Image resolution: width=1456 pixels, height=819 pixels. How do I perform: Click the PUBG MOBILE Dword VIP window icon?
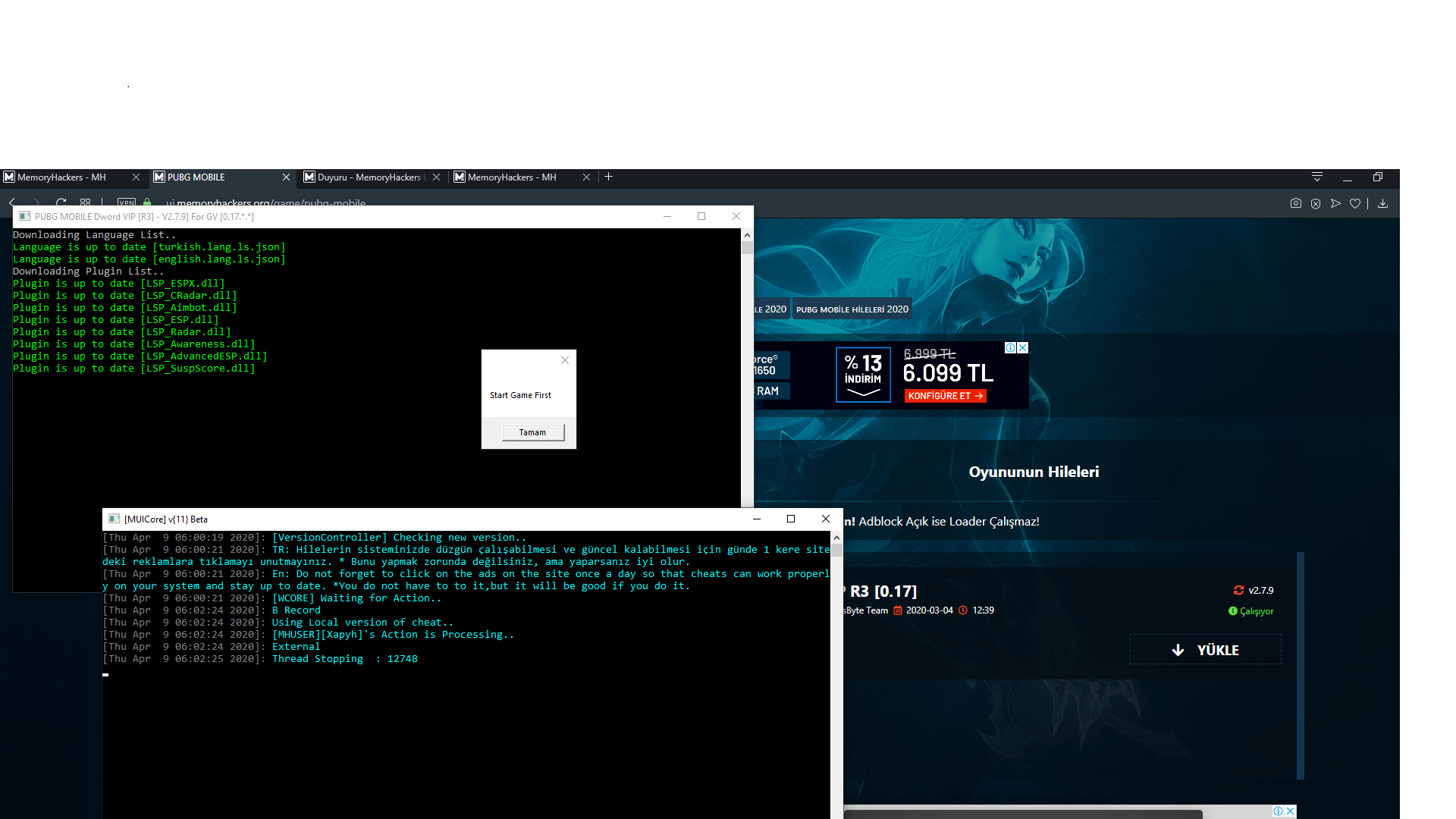click(x=25, y=216)
